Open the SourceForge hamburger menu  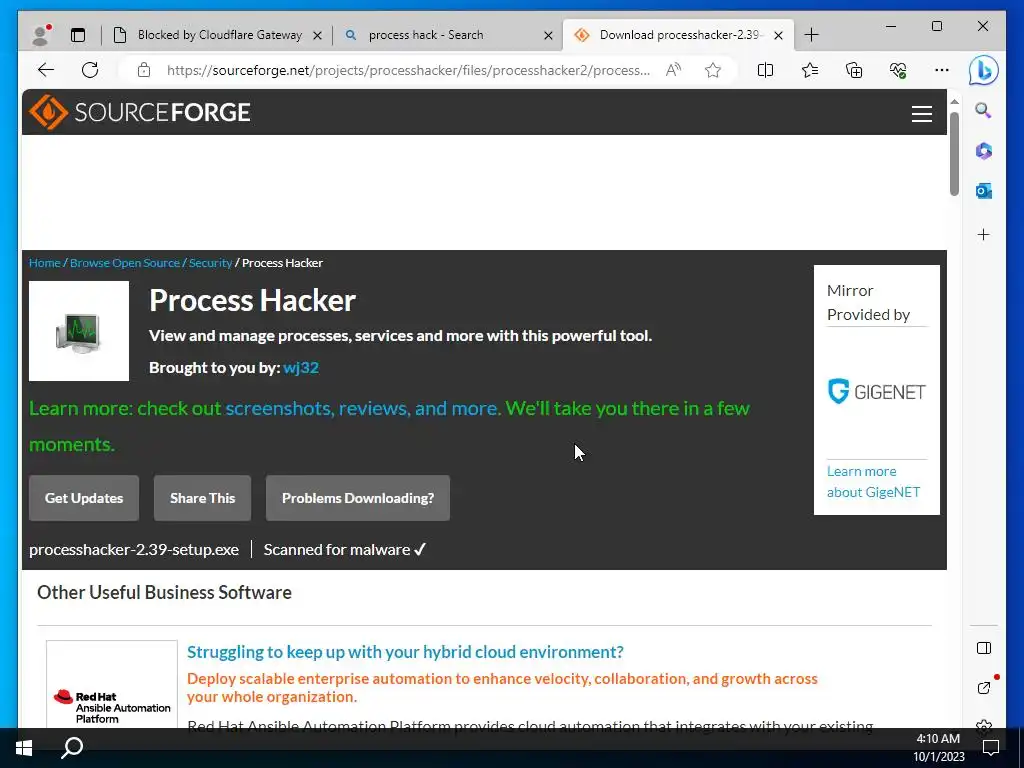coord(921,114)
